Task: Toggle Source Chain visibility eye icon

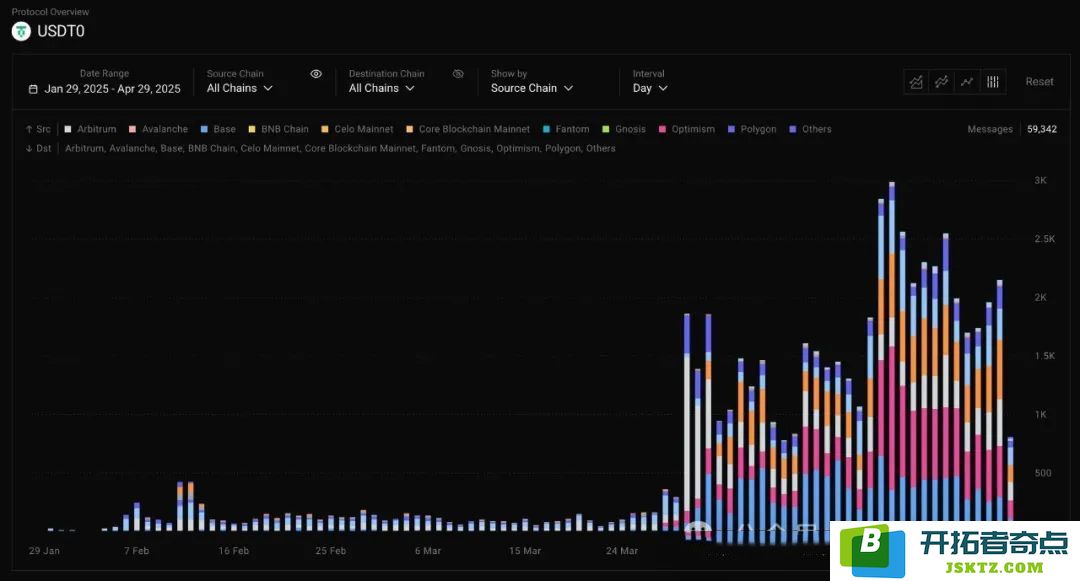Action: [x=316, y=74]
